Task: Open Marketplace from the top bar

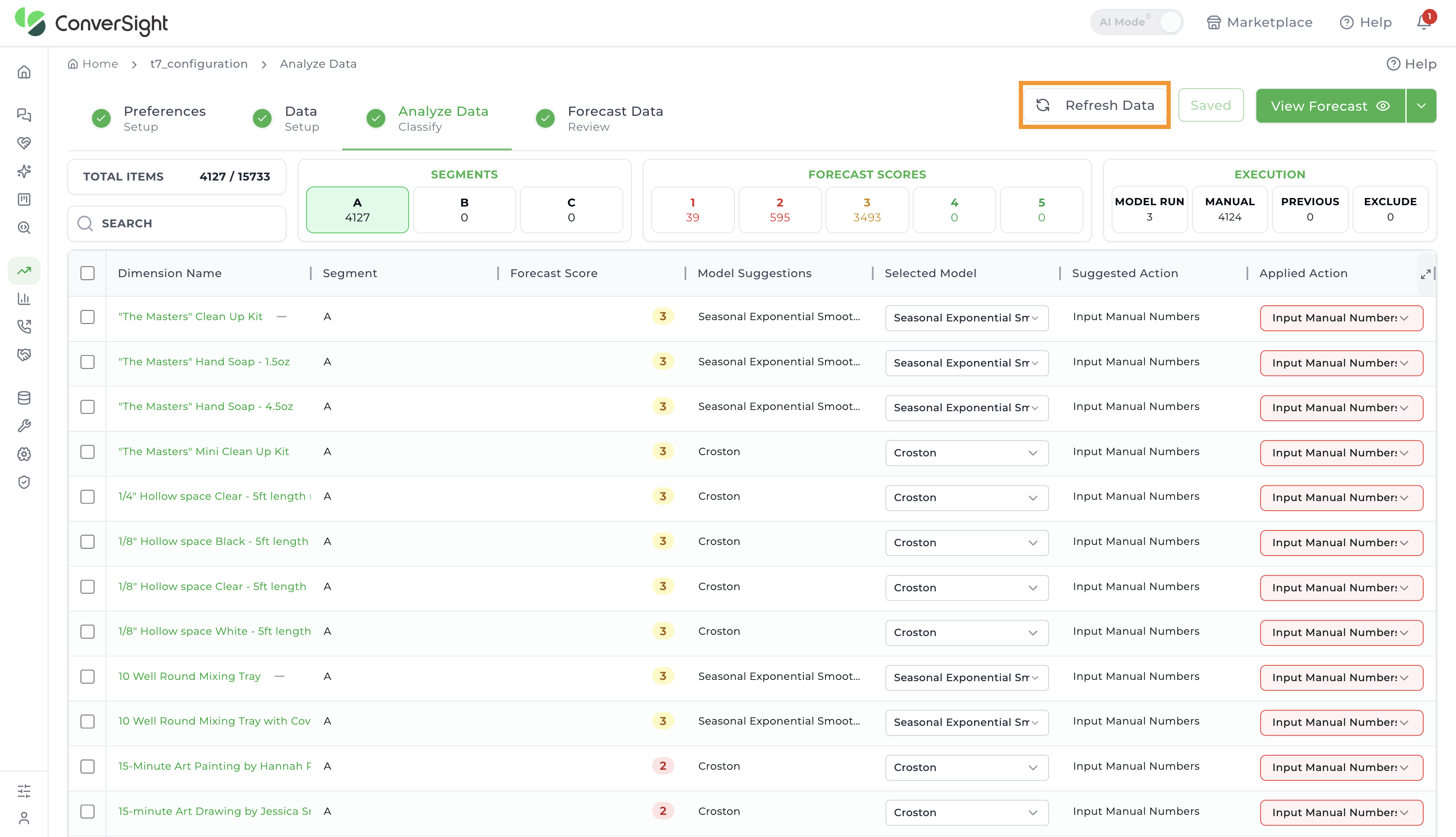Action: pos(1259,23)
